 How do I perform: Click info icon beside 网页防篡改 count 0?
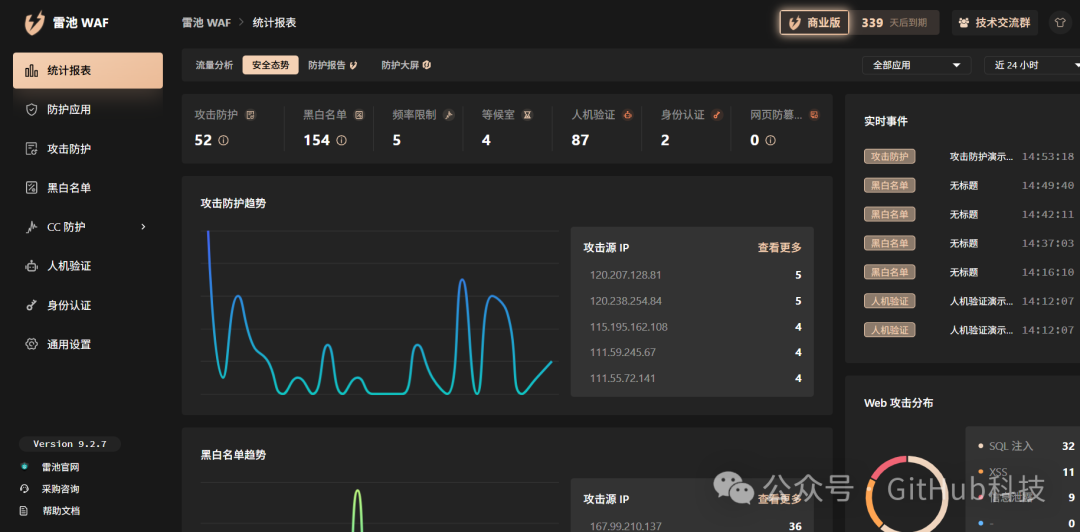pos(770,140)
